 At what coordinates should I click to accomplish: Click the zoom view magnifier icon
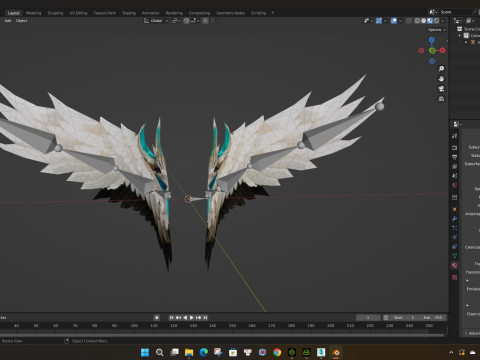(441, 69)
